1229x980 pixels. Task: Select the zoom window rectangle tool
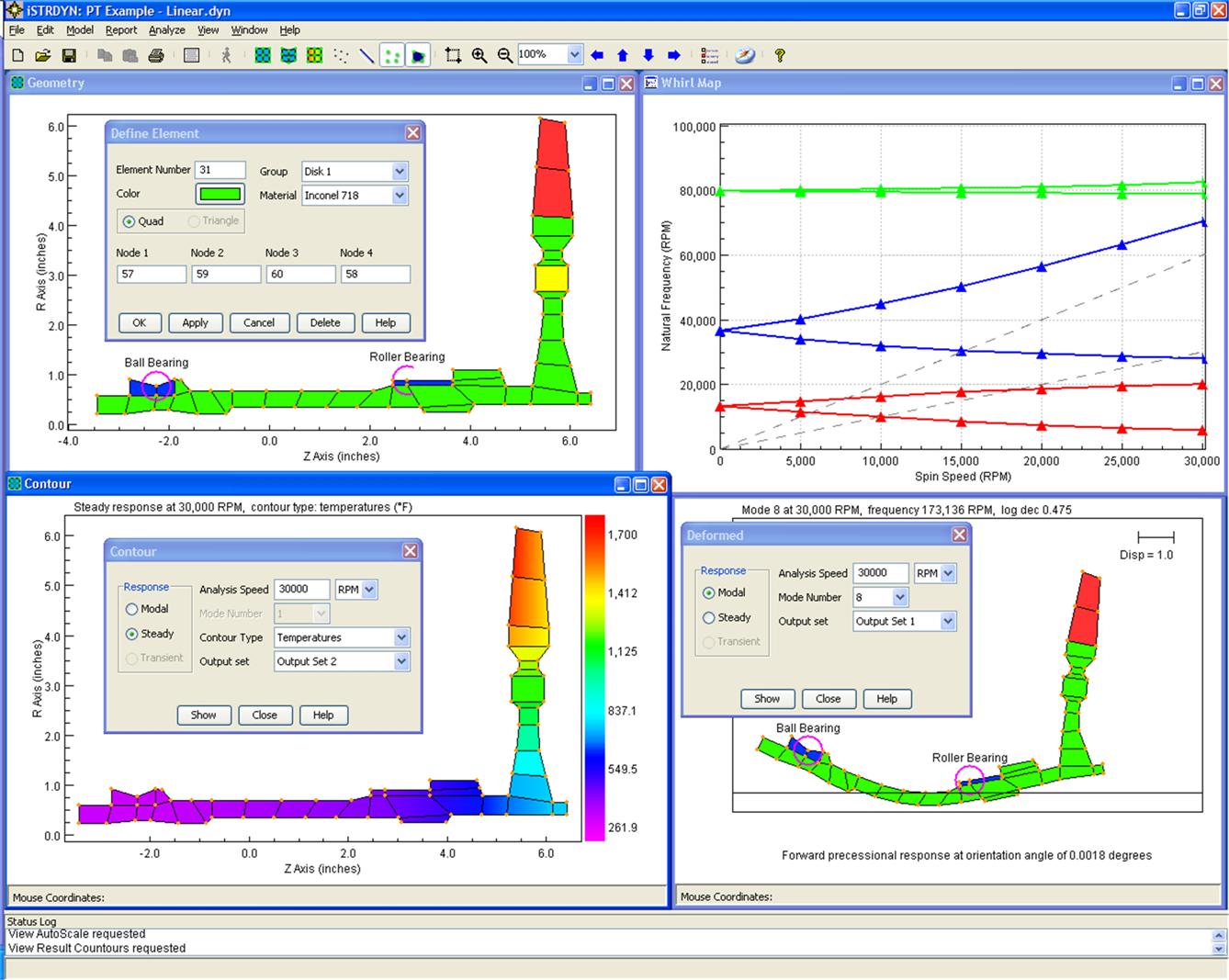point(453,56)
